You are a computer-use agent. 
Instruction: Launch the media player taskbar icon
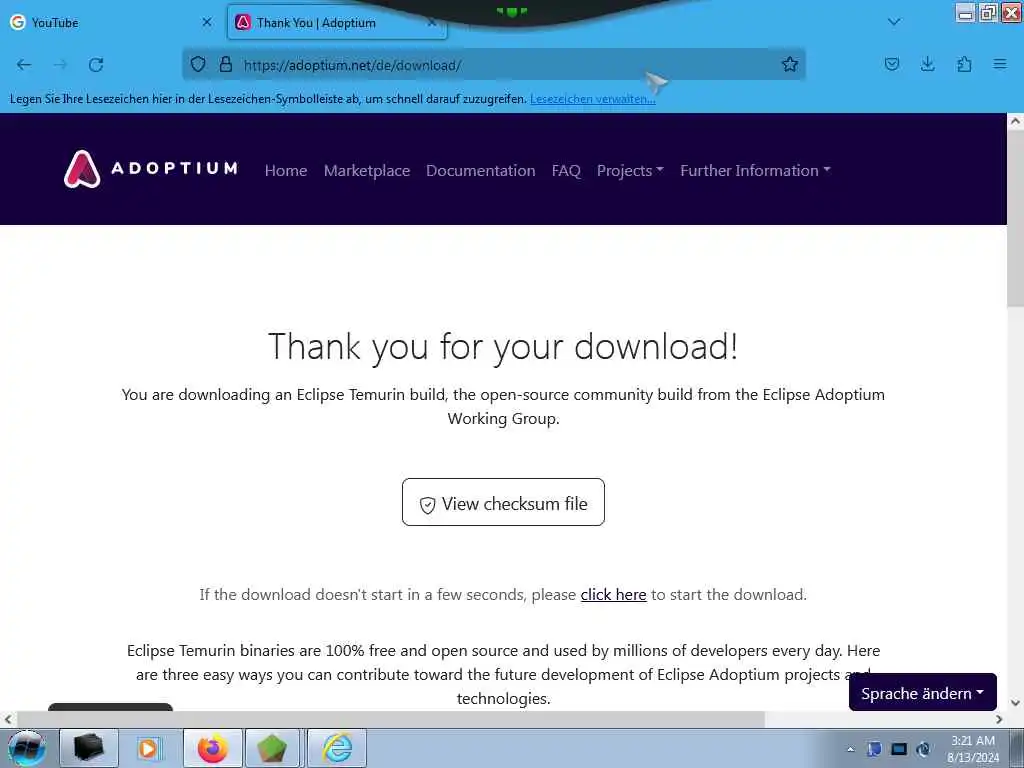[x=148, y=748]
